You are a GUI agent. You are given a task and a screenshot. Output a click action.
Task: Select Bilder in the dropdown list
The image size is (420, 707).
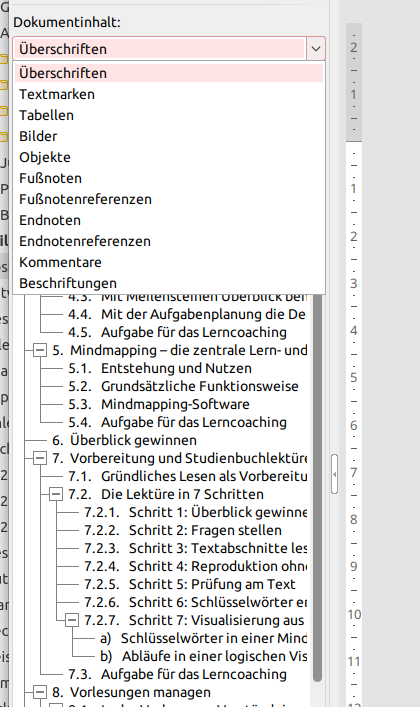coord(169,136)
